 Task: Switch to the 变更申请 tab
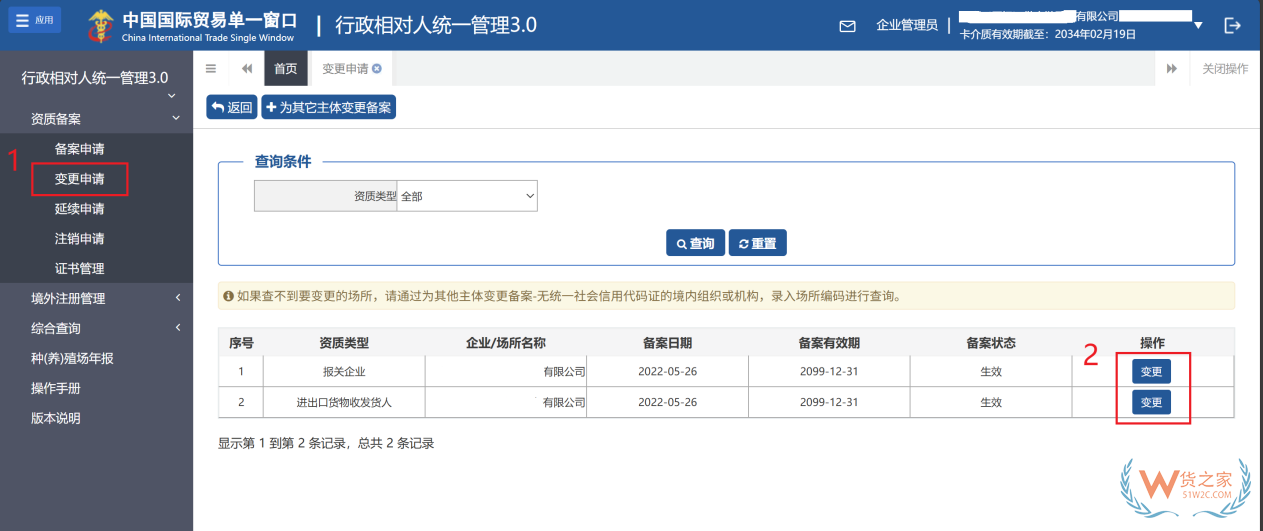coord(345,68)
